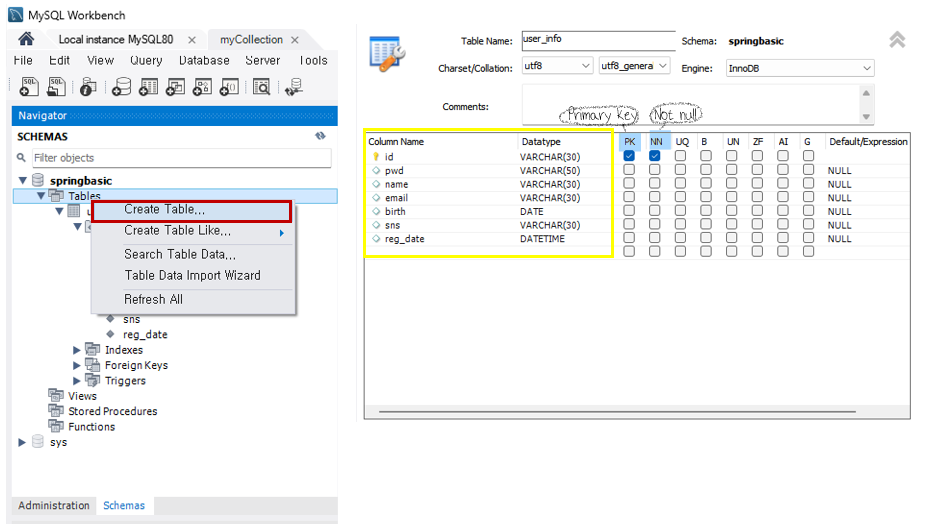
Task: Open a SQL script file icon
Action: click(x=56, y=87)
